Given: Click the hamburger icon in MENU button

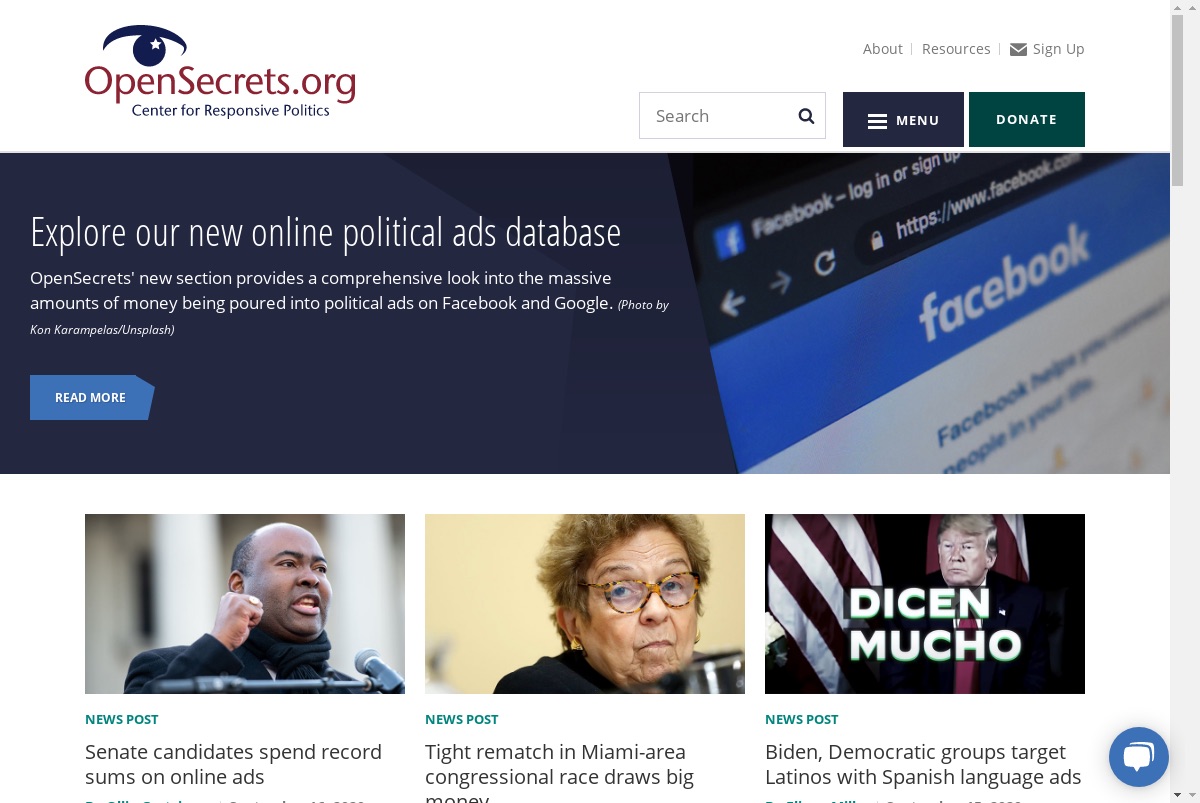Looking at the screenshot, I should tap(877, 121).
